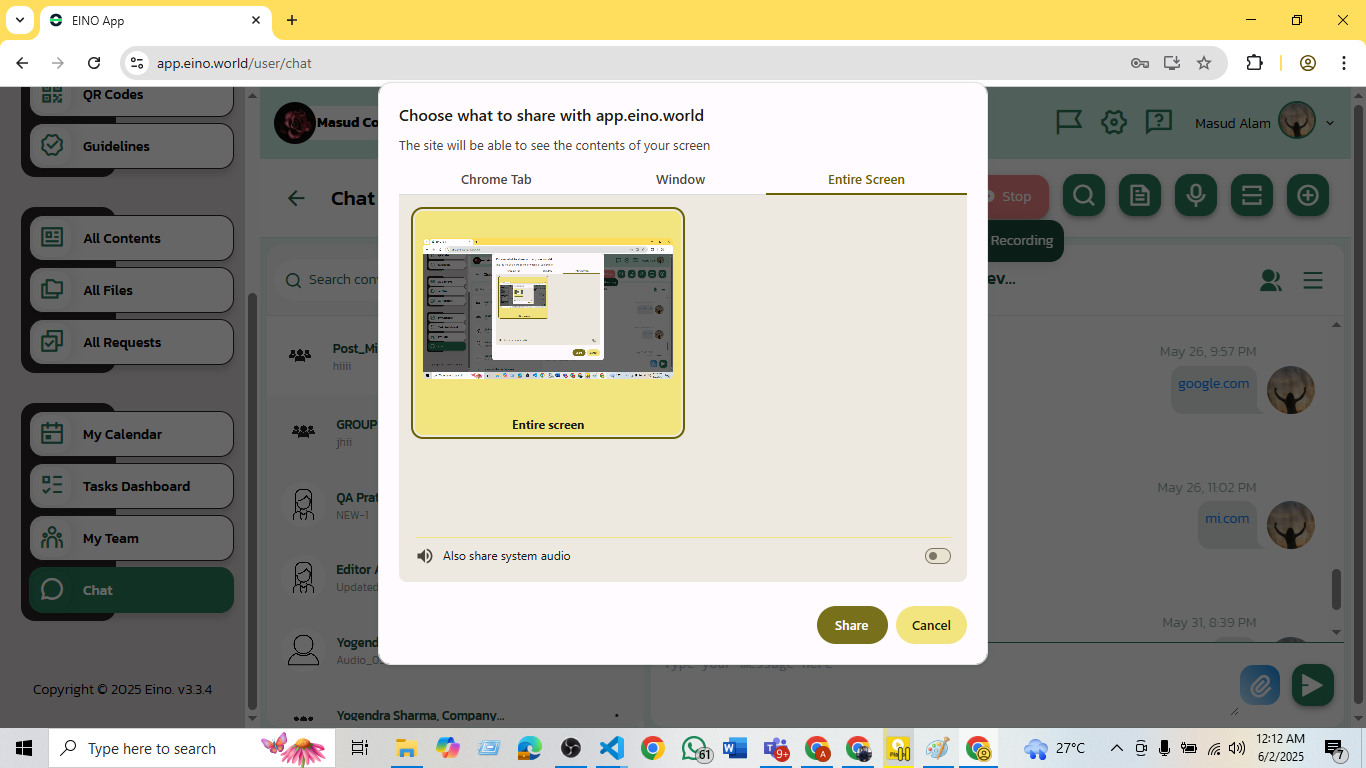Open QR Codes in the sidebar

pyautogui.click(x=132, y=96)
